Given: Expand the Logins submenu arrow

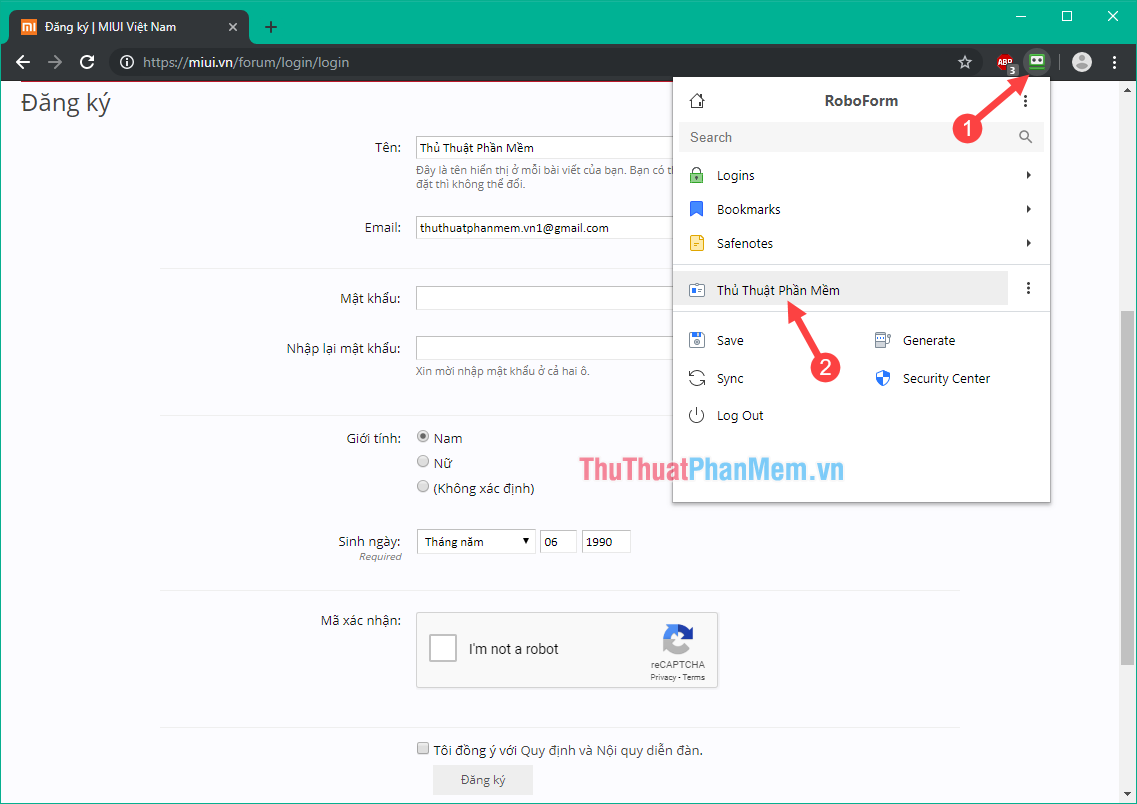Looking at the screenshot, I should tap(1028, 174).
